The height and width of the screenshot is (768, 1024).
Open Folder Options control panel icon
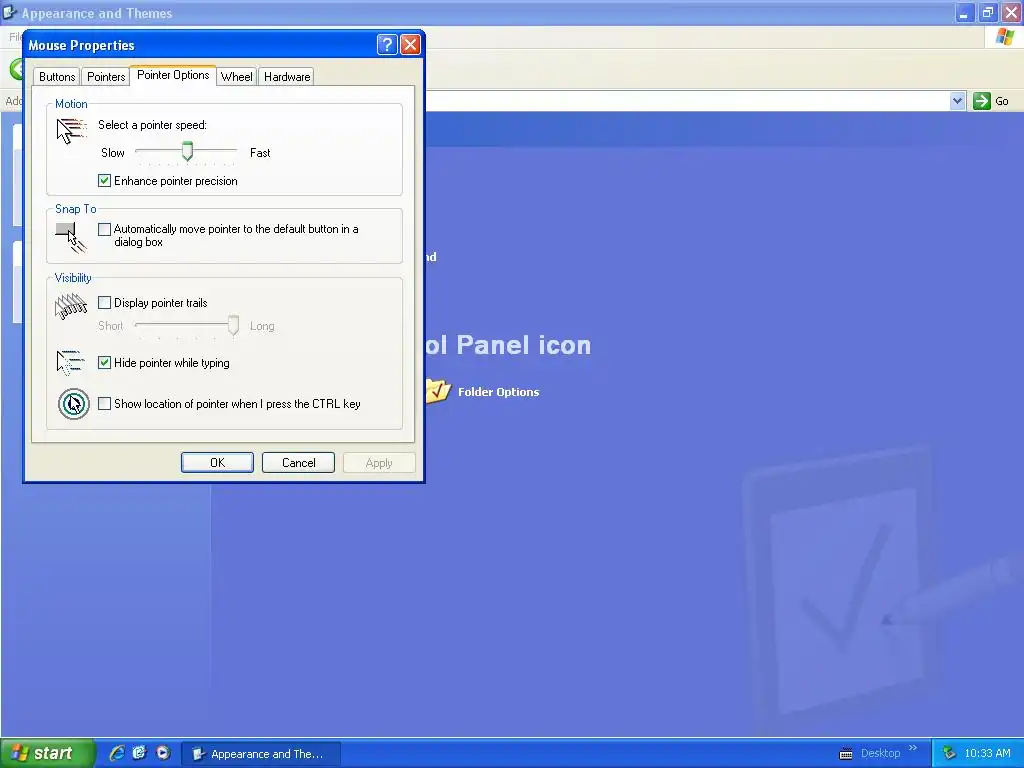coord(438,391)
